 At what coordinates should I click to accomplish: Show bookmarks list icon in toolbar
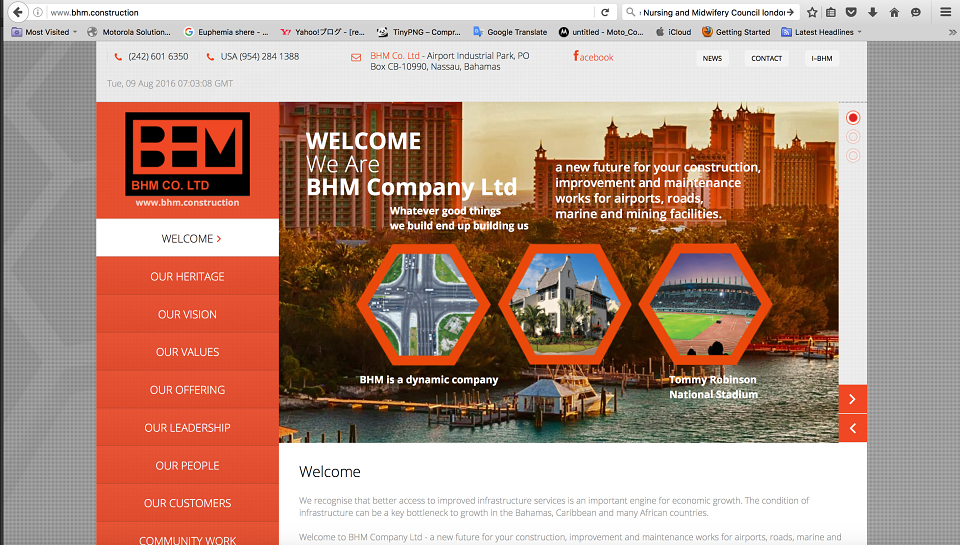(x=831, y=12)
